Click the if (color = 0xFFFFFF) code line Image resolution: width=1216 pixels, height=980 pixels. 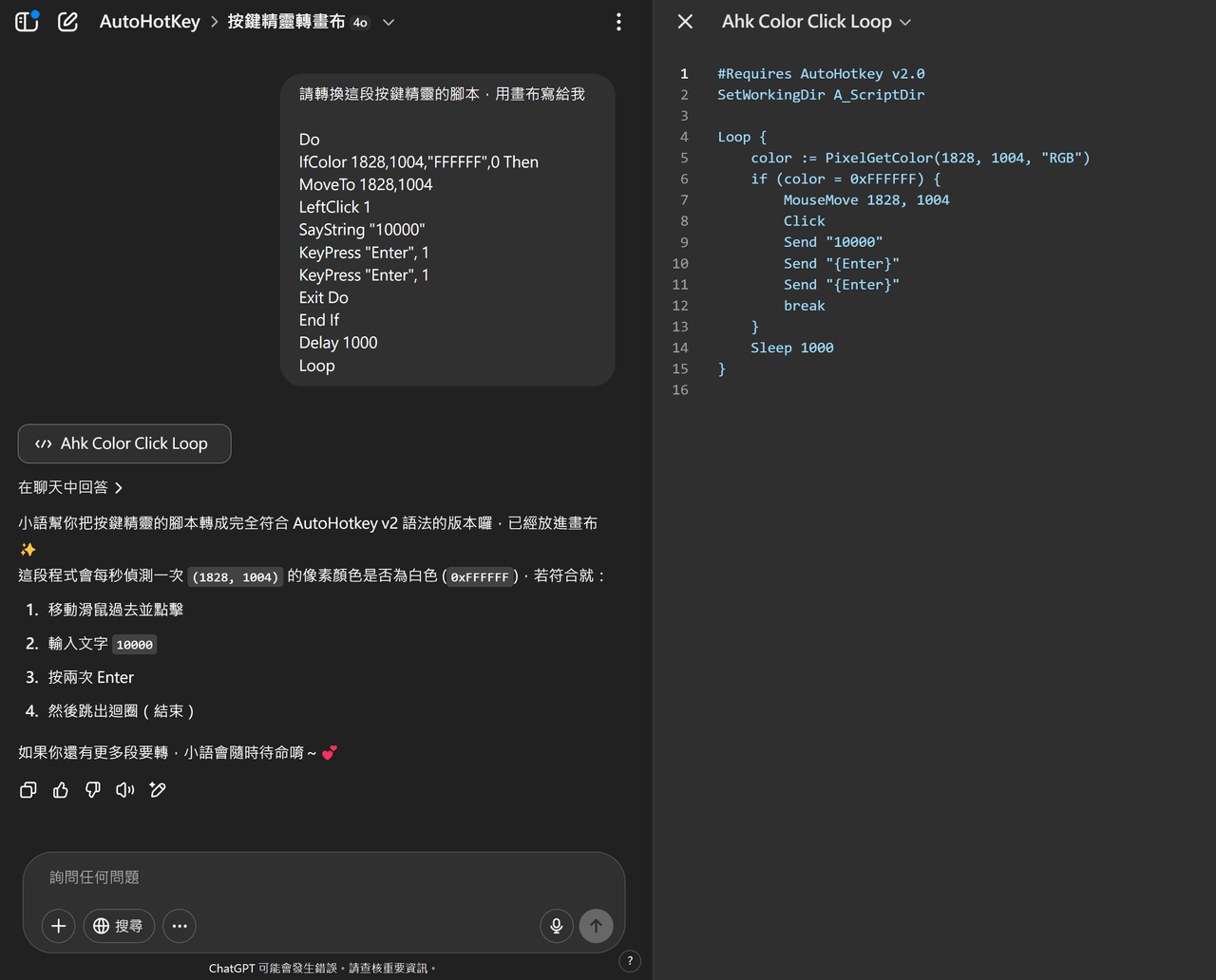[x=845, y=179]
